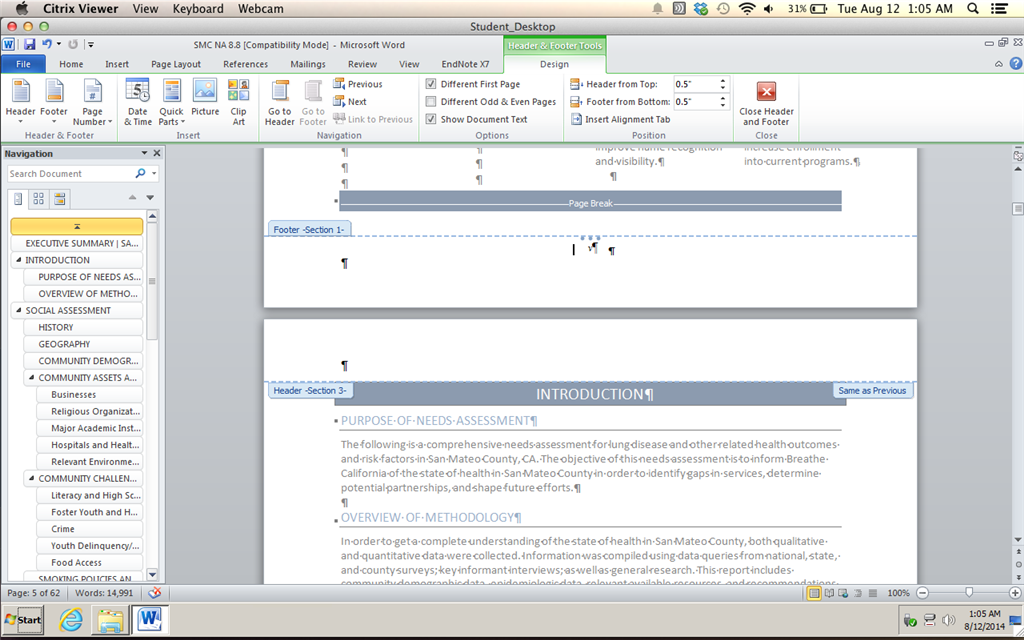Open Word Help question mark icon
This screenshot has width=1024, height=640.
(1016, 64)
